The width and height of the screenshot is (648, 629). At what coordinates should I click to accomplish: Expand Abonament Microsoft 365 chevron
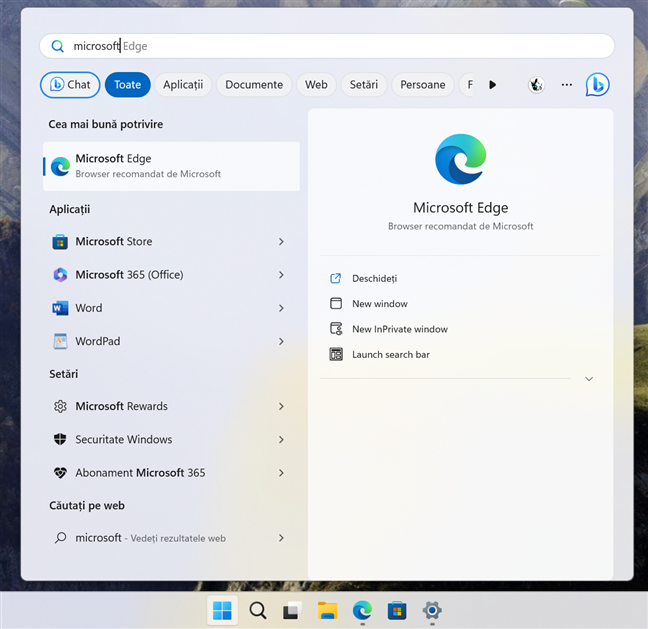281,473
